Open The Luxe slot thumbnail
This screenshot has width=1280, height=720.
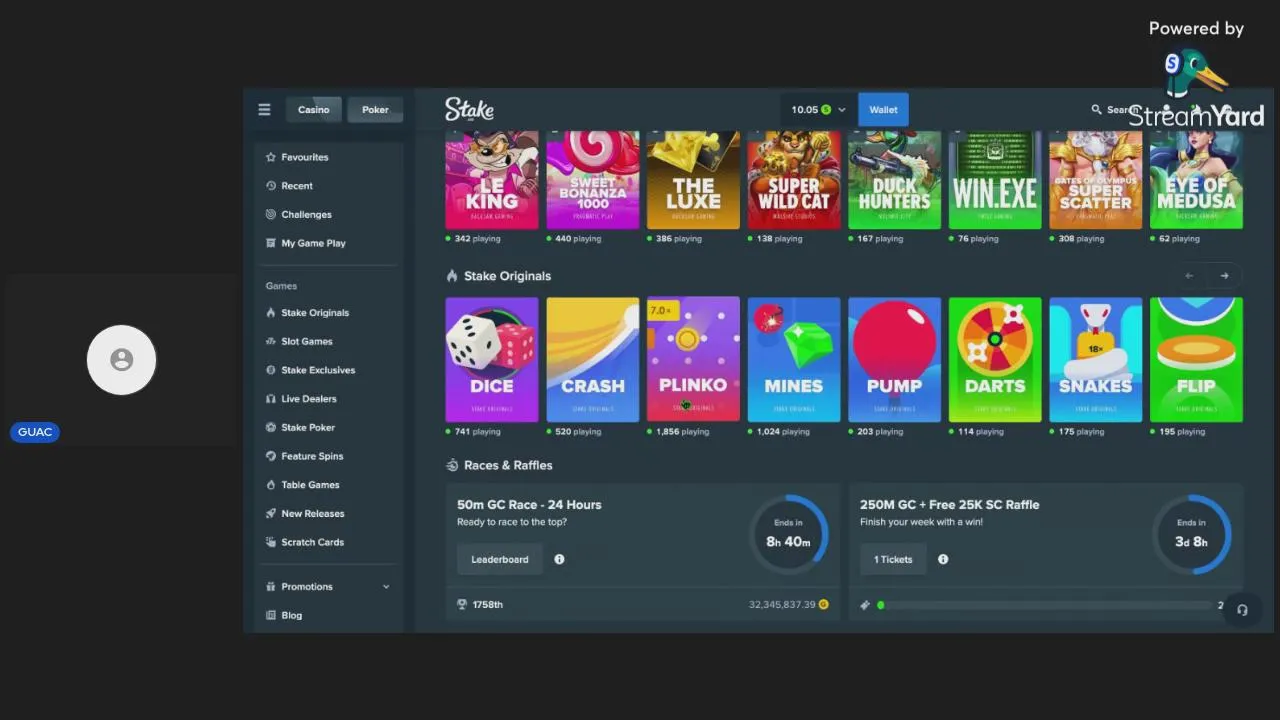pos(693,180)
